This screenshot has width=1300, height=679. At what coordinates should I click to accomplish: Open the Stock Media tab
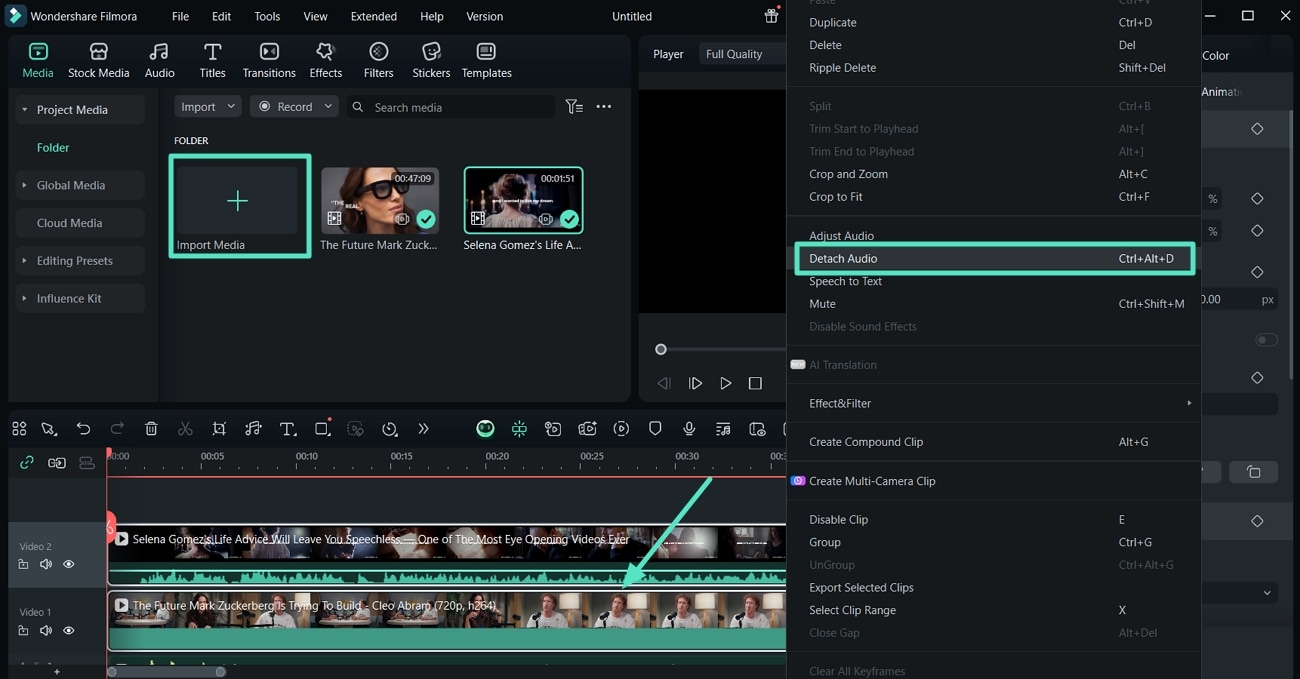pyautogui.click(x=98, y=61)
